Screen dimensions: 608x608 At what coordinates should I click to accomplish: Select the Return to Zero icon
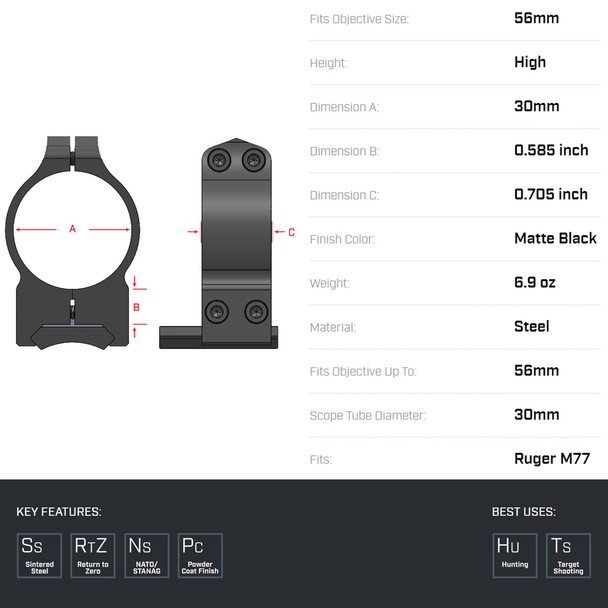(93, 555)
